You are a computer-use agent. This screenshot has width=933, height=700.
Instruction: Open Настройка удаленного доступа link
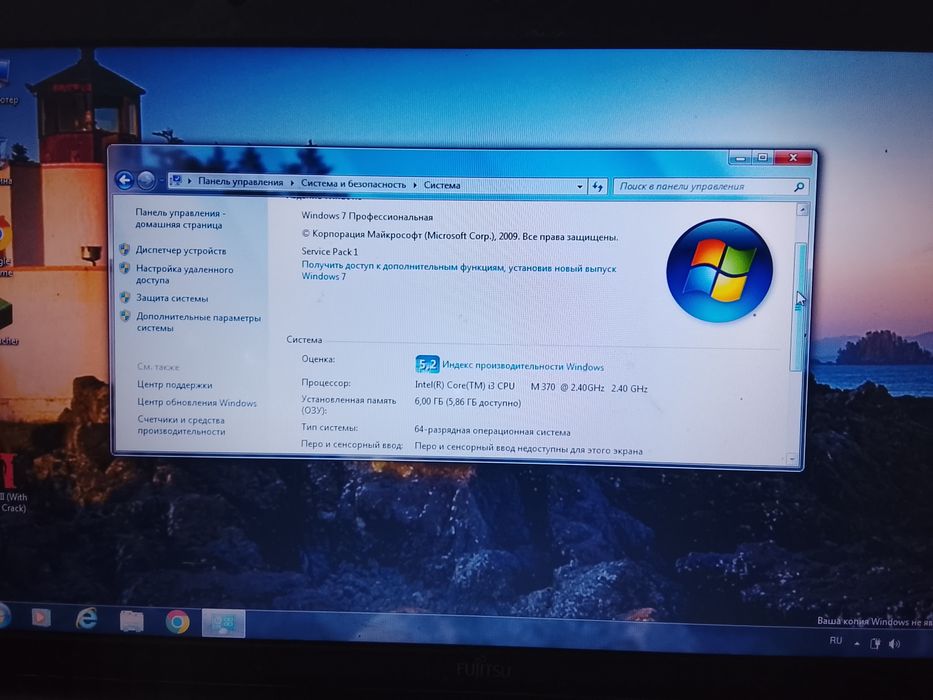click(x=184, y=274)
